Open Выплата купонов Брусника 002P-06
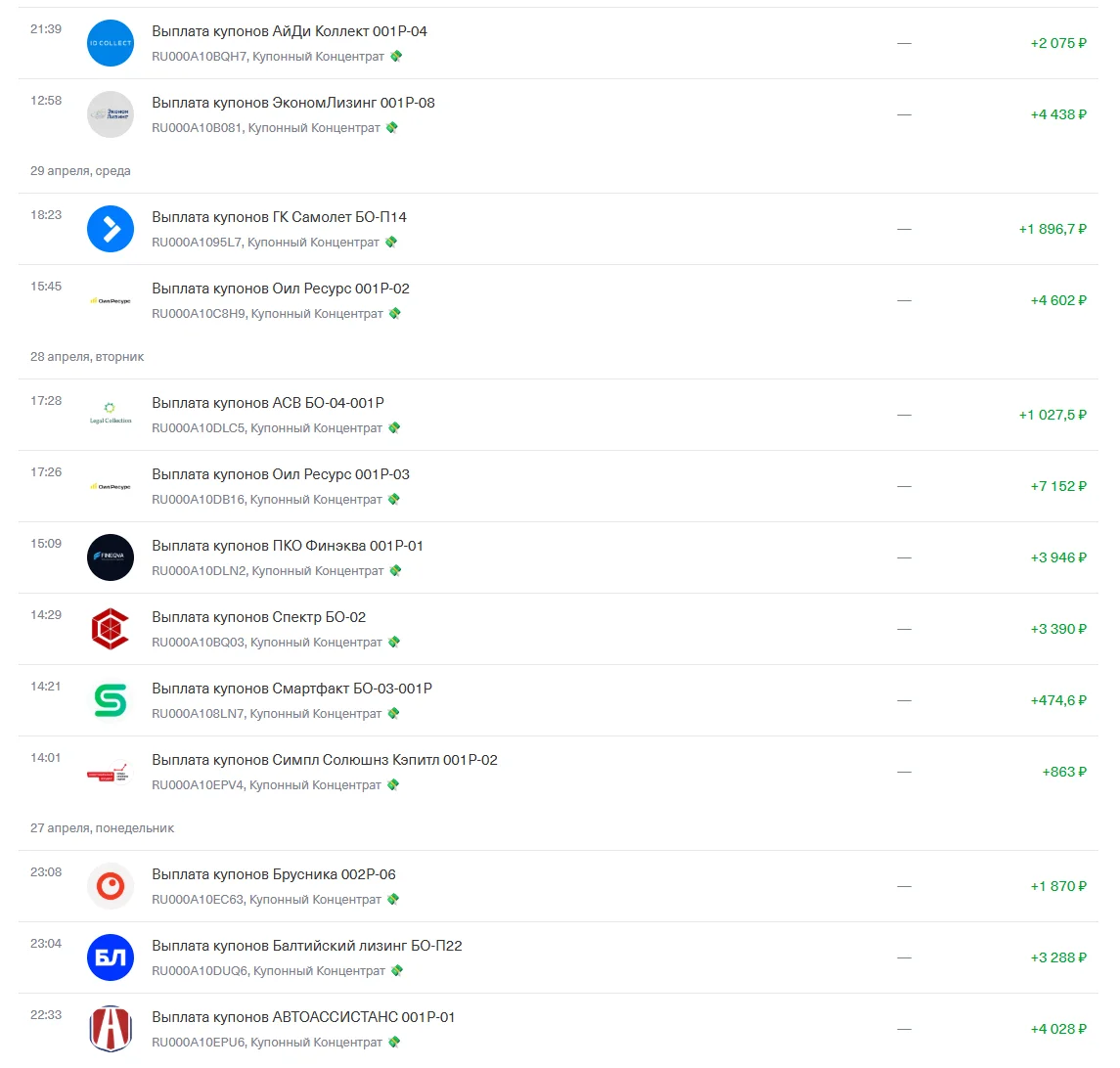The height and width of the screenshot is (1068, 1120). click(x=274, y=874)
